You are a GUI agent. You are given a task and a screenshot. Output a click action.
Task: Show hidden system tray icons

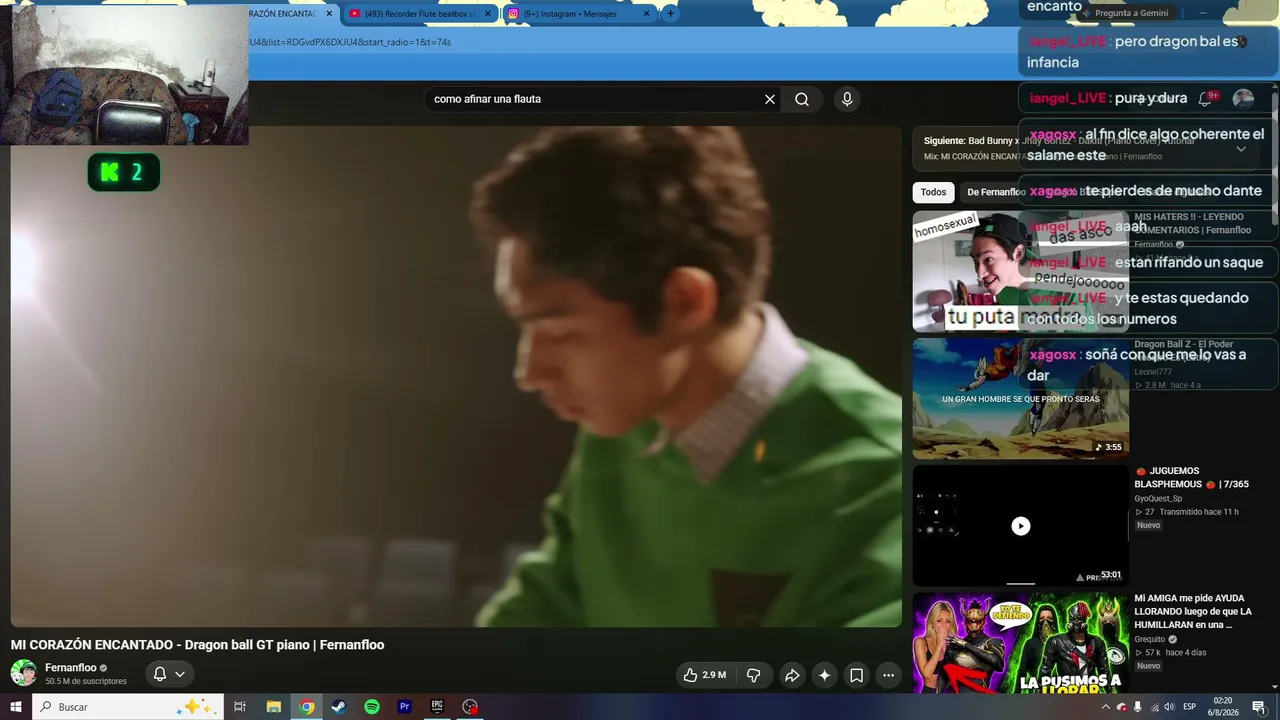pos(1105,707)
